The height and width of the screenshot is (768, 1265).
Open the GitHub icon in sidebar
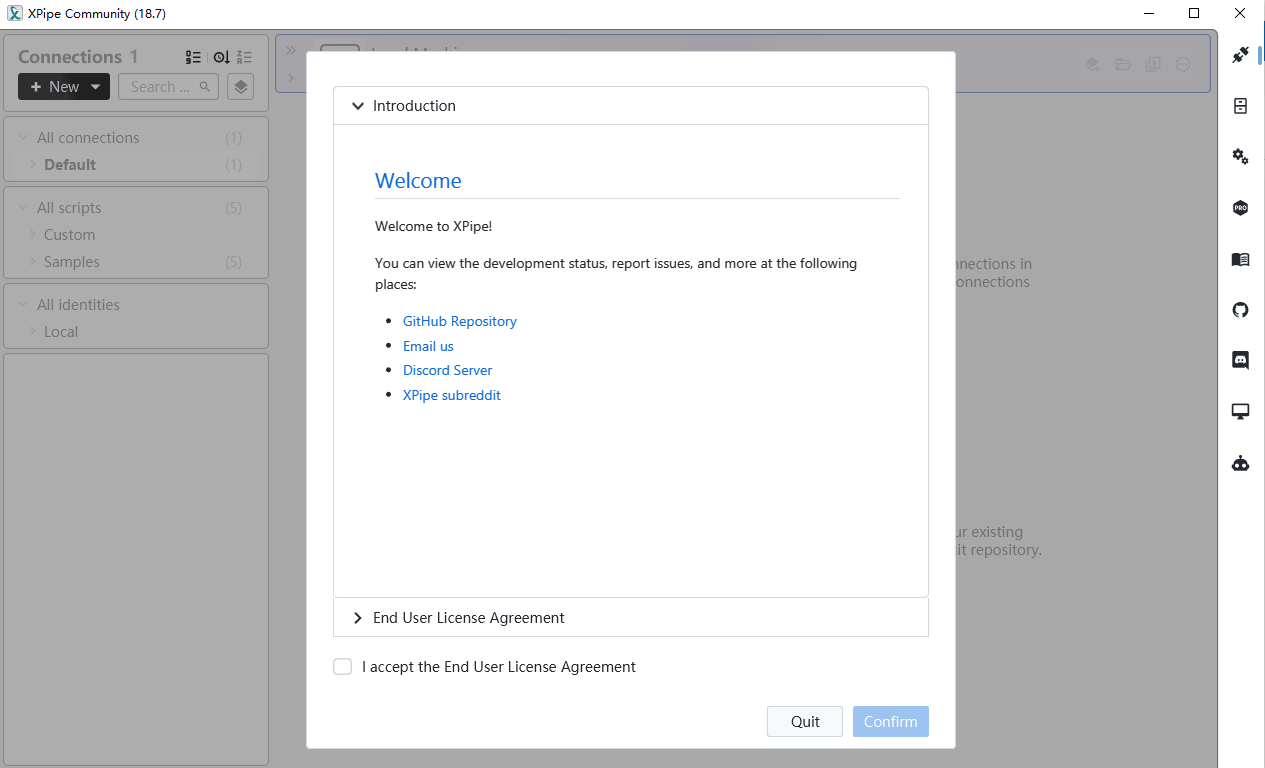coord(1240,310)
